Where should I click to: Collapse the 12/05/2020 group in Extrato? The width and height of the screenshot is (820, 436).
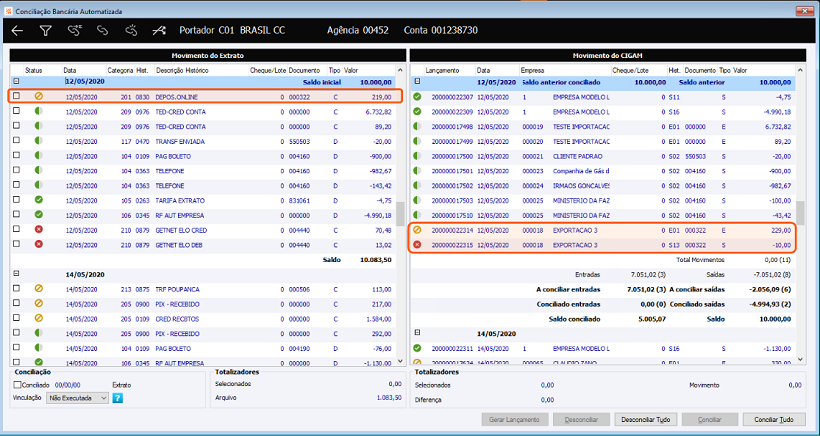(16, 82)
